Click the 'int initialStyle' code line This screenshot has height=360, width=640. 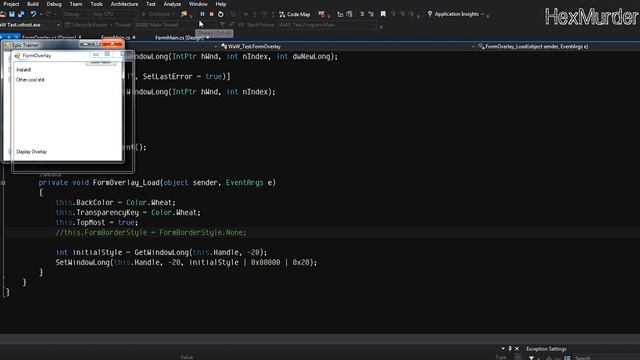tap(161, 253)
